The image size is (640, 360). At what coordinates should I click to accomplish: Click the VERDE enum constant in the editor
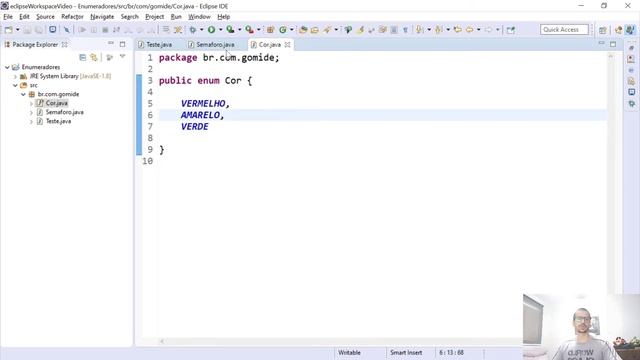(x=195, y=127)
